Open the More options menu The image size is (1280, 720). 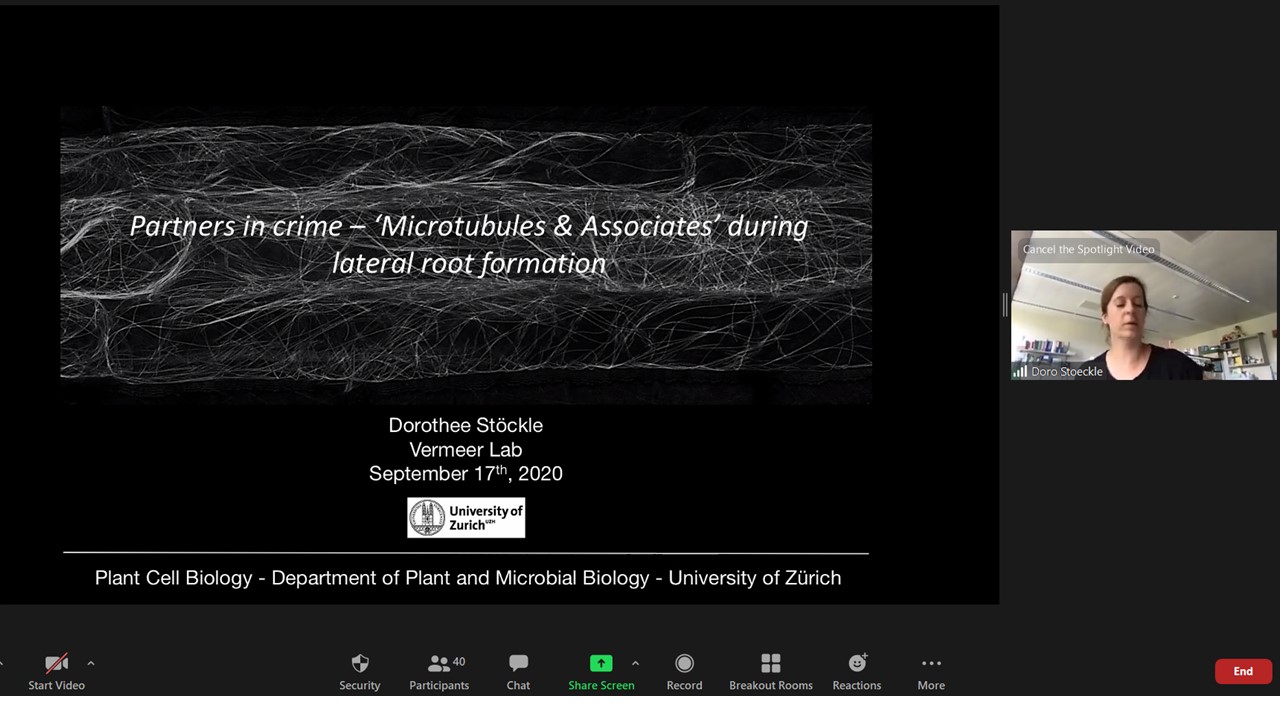(x=931, y=670)
